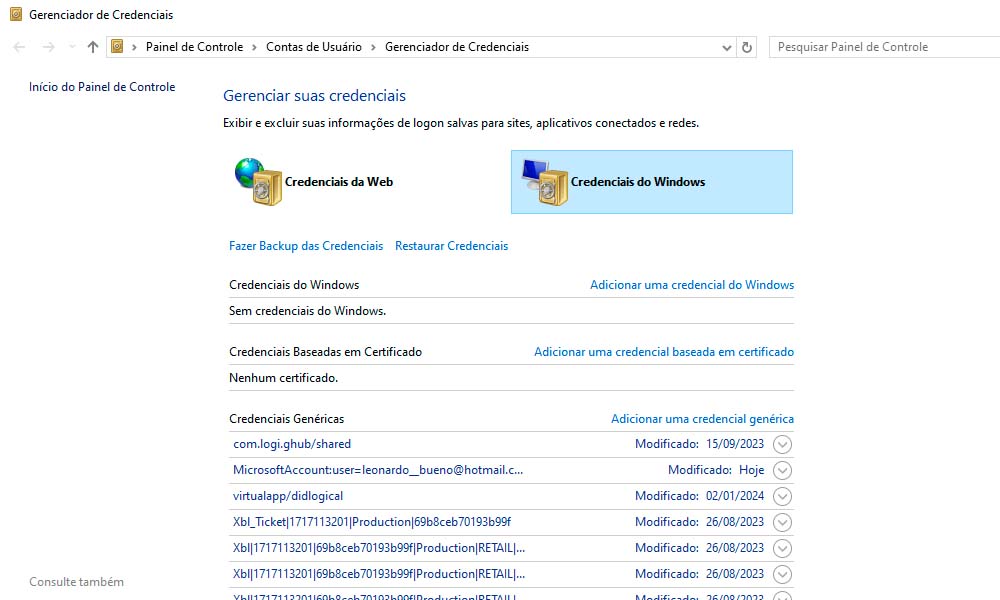This screenshot has width=1000, height=600.
Task: Select Painel de Controle in the breadcrumb
Action: 194,46
